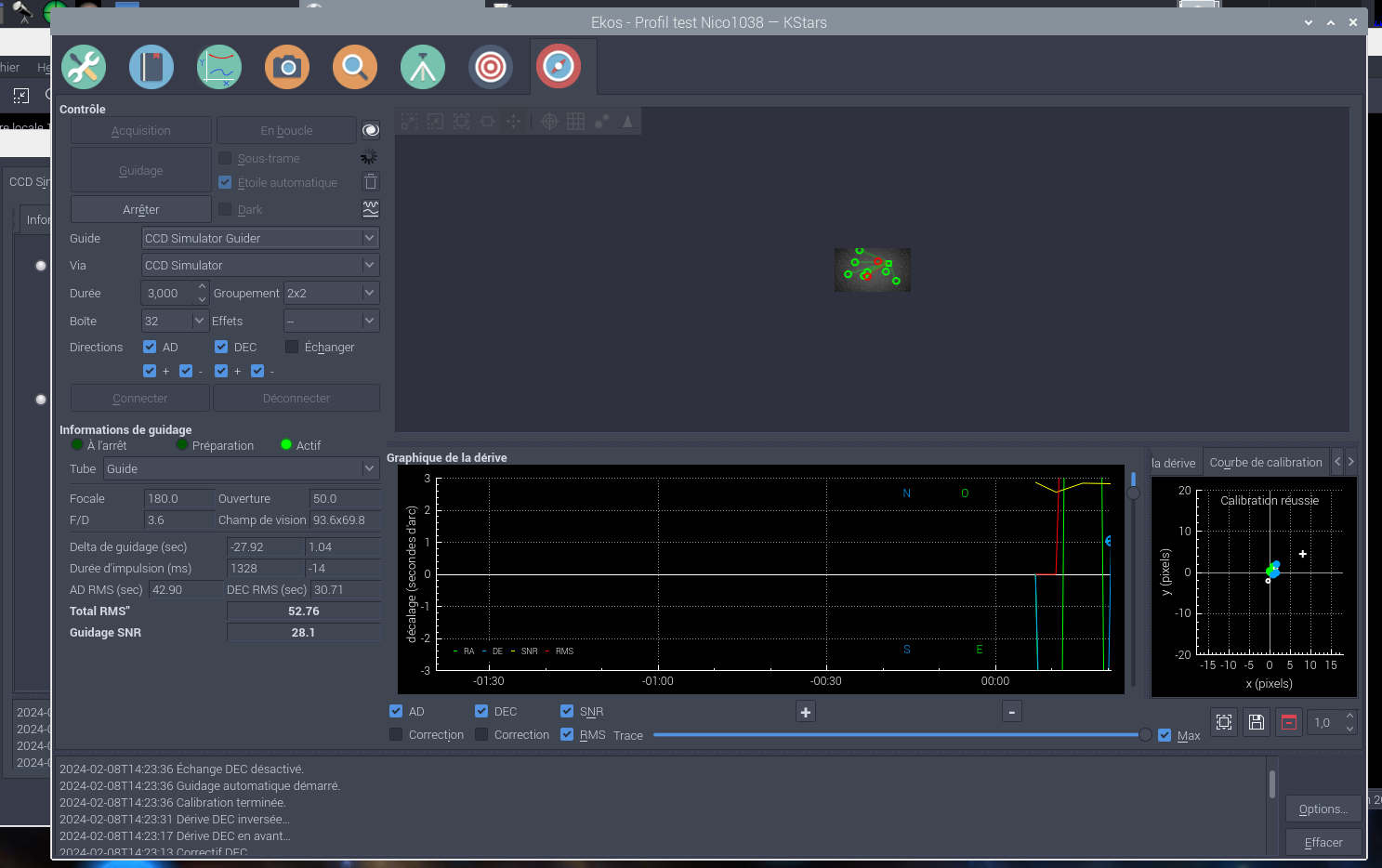Viewport: 1382px width, 868px height.
Task: Open the Mount telescope module
Action: point(423,67)
